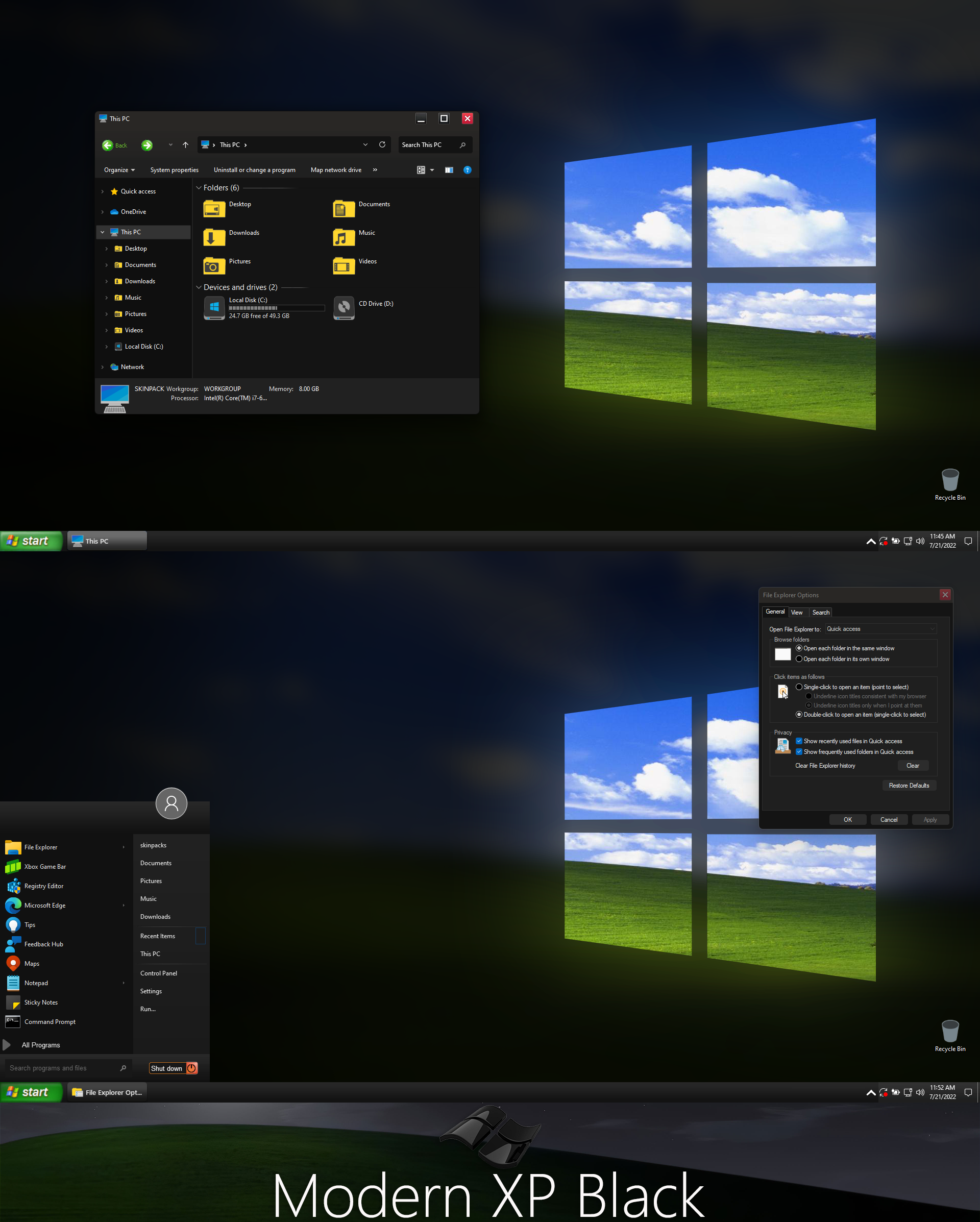Screen dimensions: 980x1222
Task: Click the Back navigation arrow in Explorer
Action: click(108, 145)
